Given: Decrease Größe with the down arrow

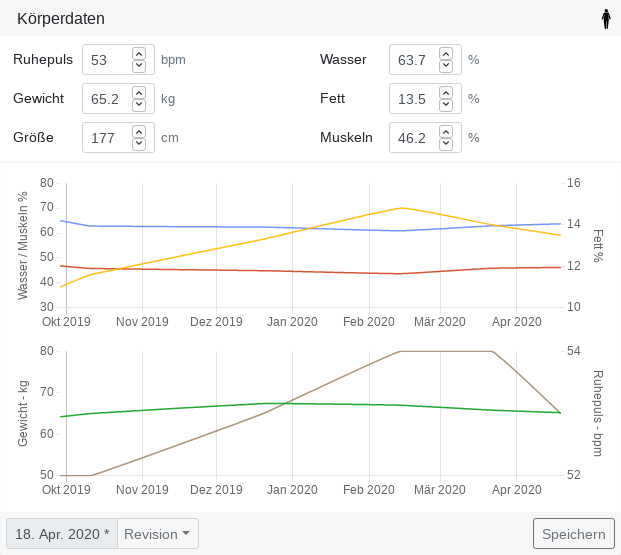Looking at the screenshot, I should click(x=139, y=144).
